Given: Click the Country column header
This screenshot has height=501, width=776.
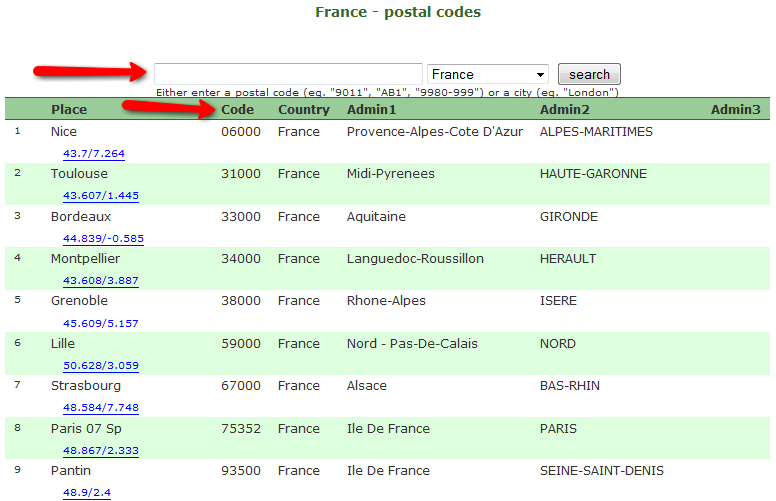Looking at the screenshot, I should click(304, 109).
